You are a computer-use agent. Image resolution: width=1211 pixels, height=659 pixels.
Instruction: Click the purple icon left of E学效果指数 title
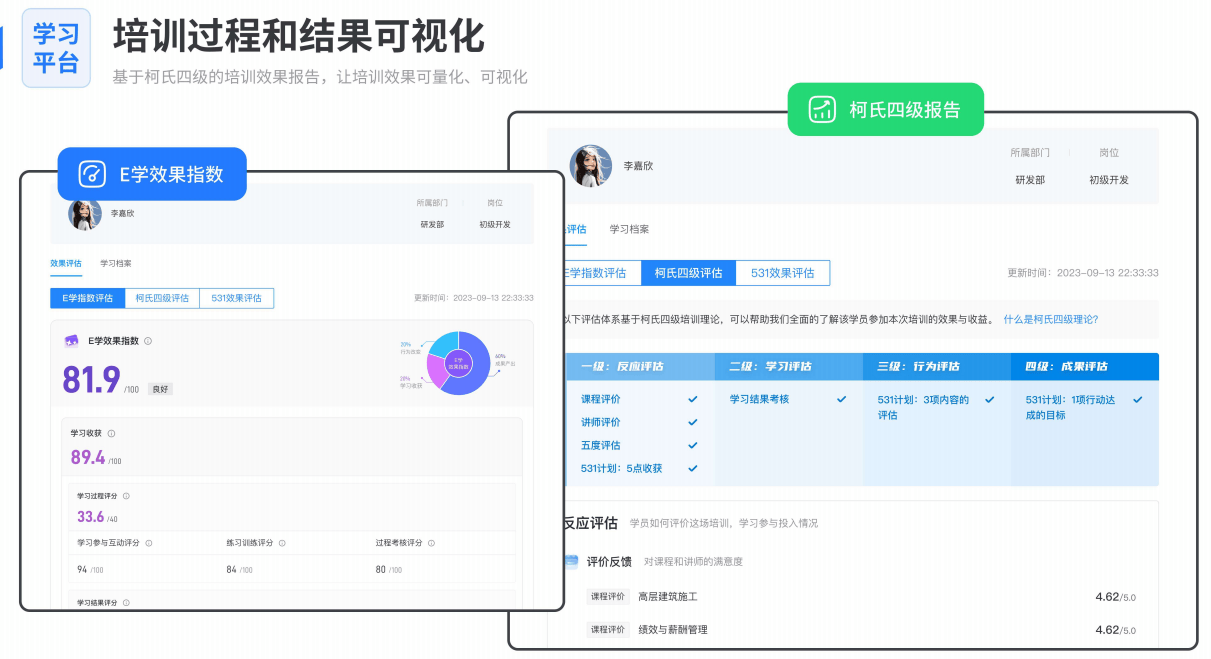tap(72, 341)
